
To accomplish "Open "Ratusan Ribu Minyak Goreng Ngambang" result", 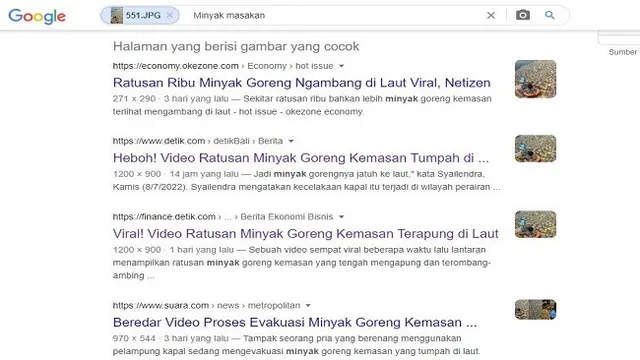I will point(302,83).
